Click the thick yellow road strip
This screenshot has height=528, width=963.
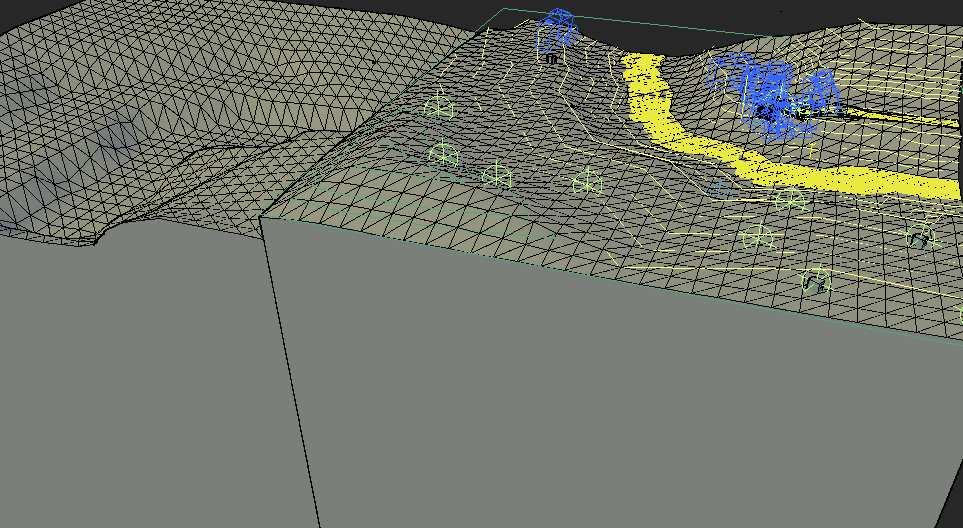(700, 148)
